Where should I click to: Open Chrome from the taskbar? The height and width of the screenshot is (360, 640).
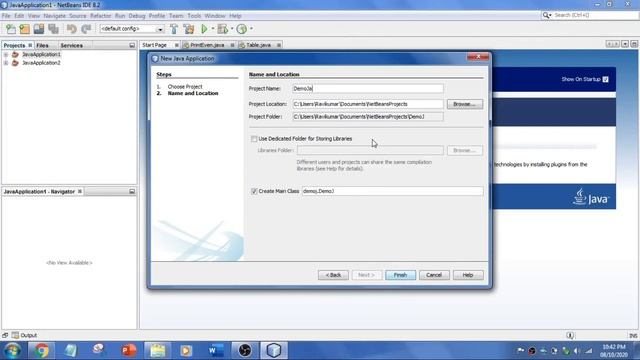[41, 351]
